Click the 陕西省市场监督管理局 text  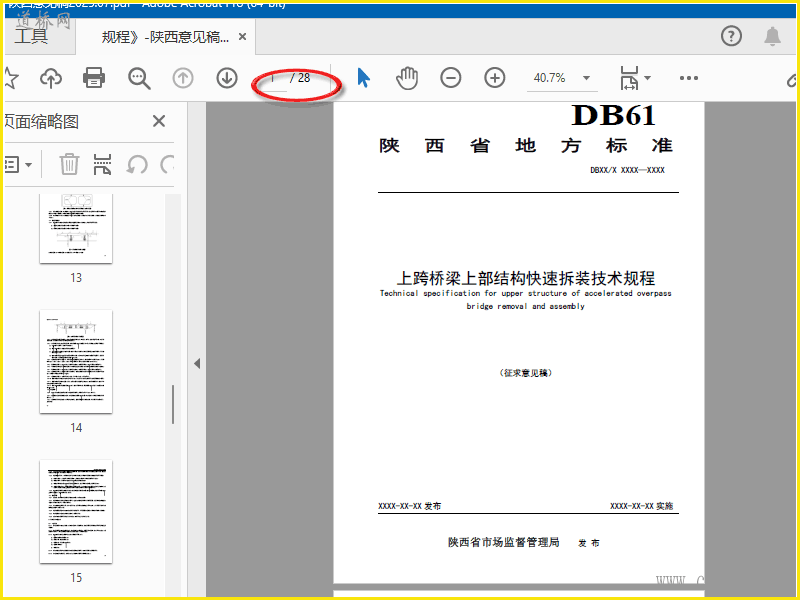(504, 542)
